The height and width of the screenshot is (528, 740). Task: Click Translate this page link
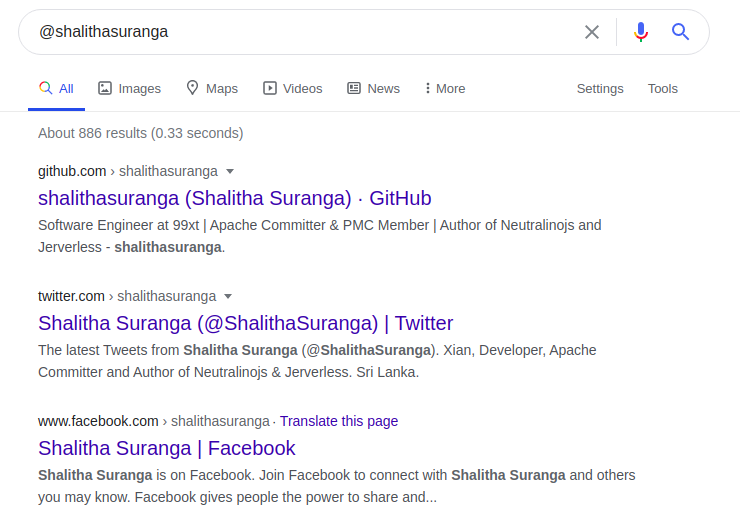(339, 421)
